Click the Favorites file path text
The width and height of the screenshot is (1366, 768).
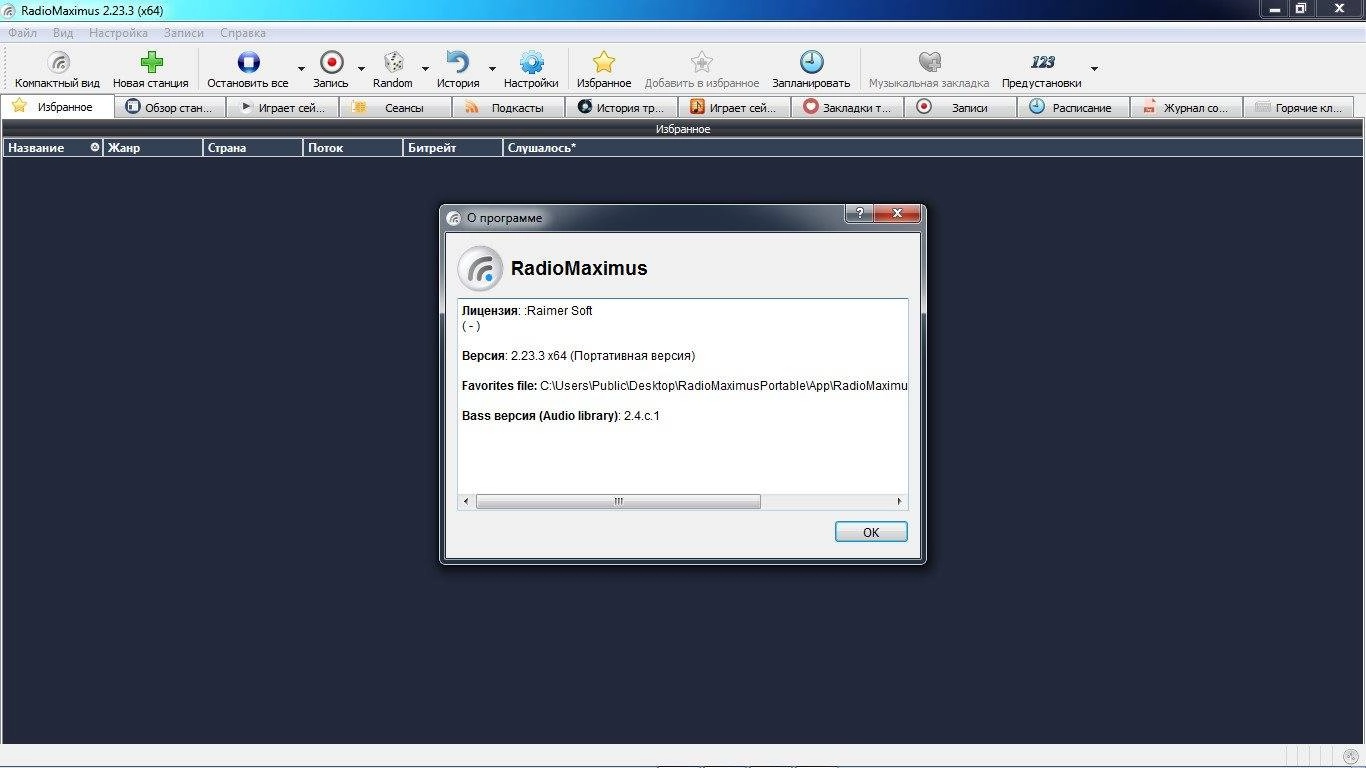(685, 385)
